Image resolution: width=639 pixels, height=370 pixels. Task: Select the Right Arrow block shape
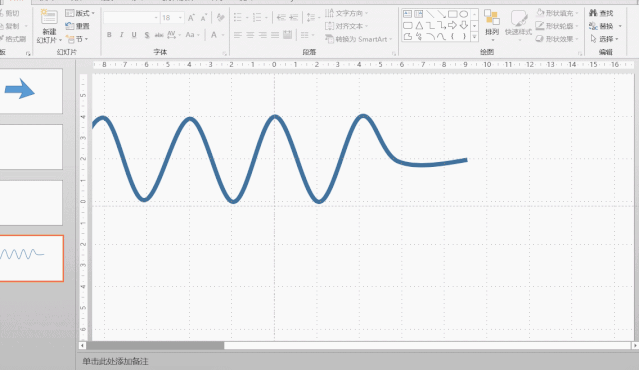452,25
